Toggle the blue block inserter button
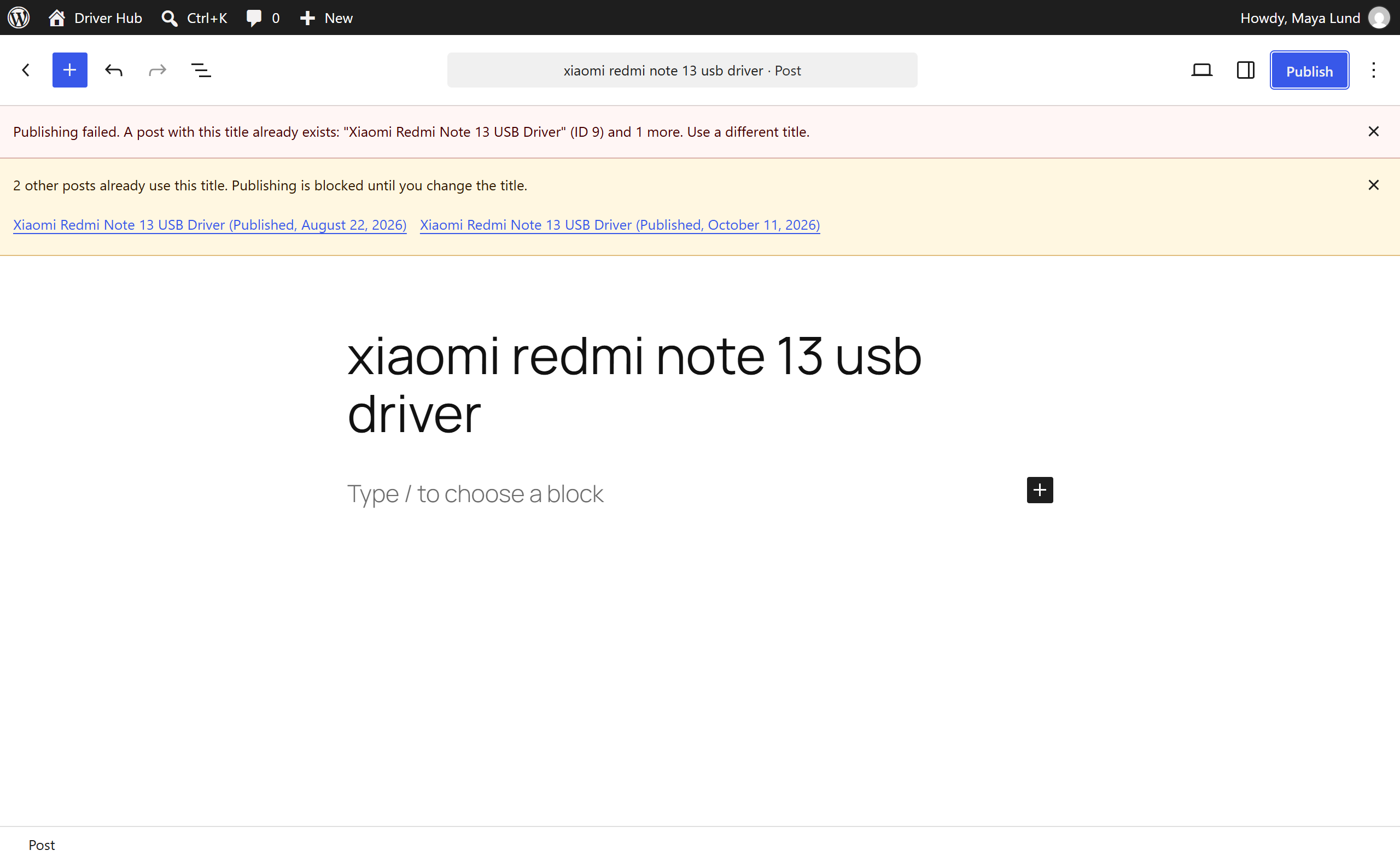The height and width of the screenshot is (862, 1400). (x=69, y=70)
